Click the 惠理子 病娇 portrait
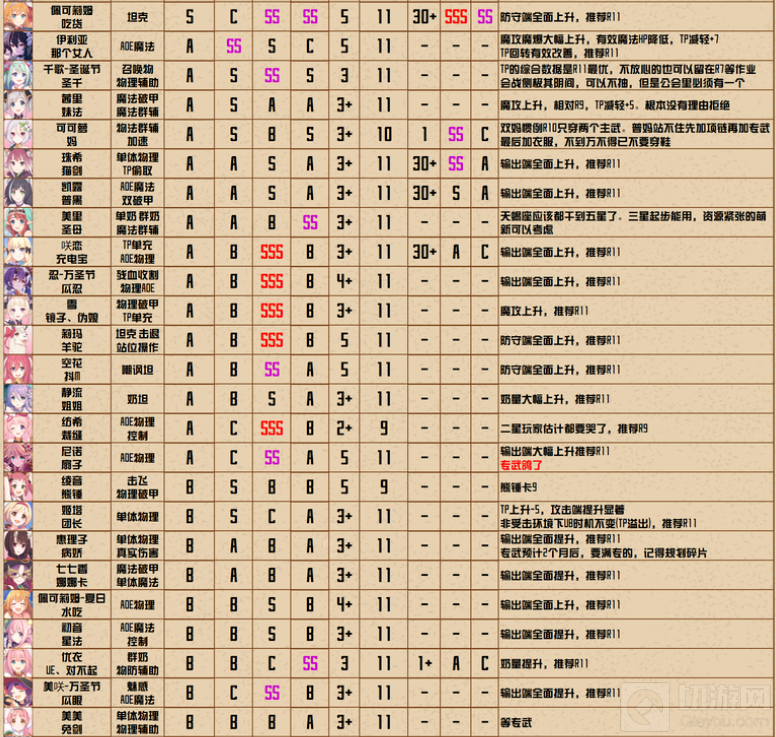This screenshot has height=737, width=776. coord(18,546)
